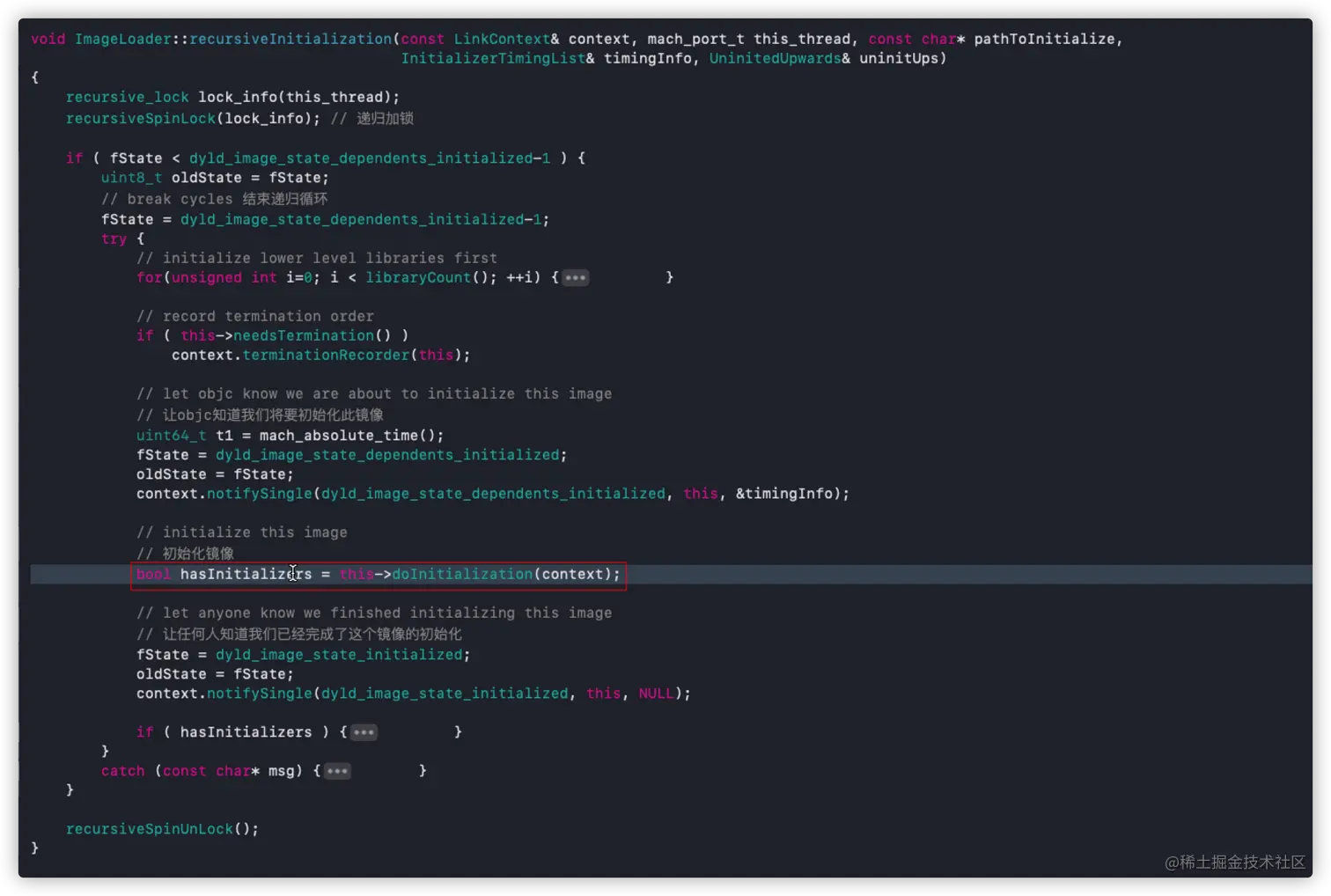Click the pathToInitialize parameter

coord(1044,39)
